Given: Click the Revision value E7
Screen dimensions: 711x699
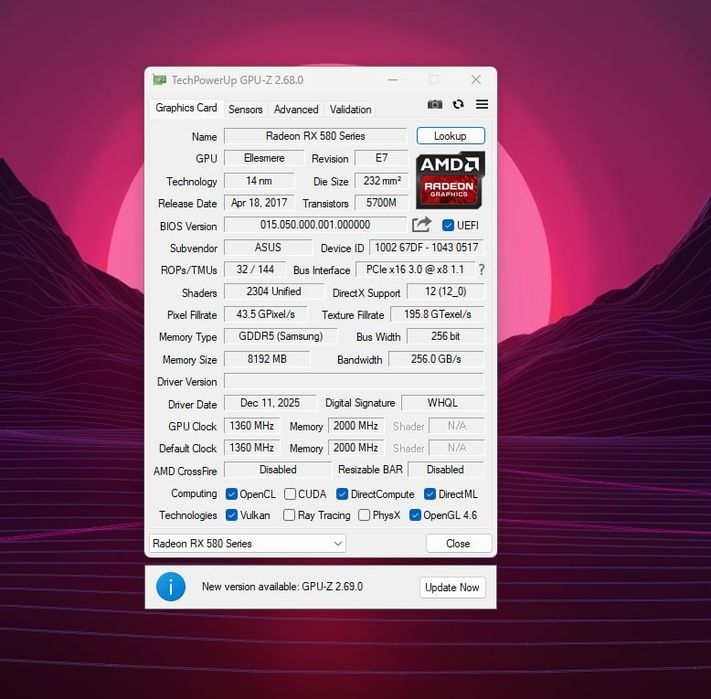Looking at the screenshot, I should point(381,158).
